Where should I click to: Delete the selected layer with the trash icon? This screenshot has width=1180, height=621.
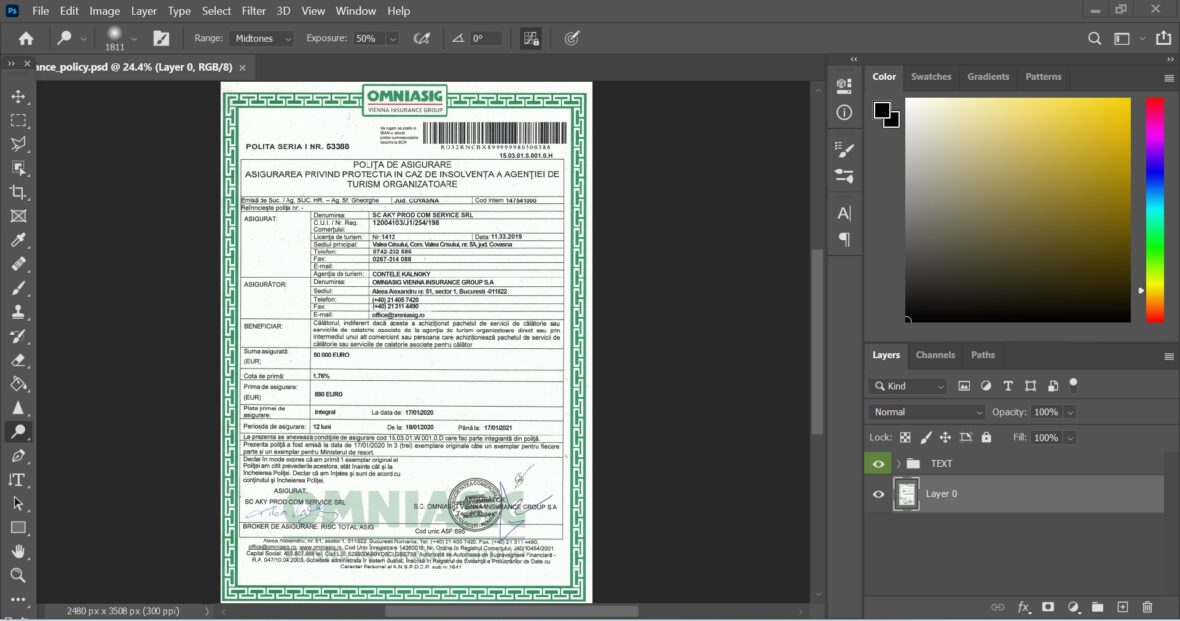tap(1147, 607)
